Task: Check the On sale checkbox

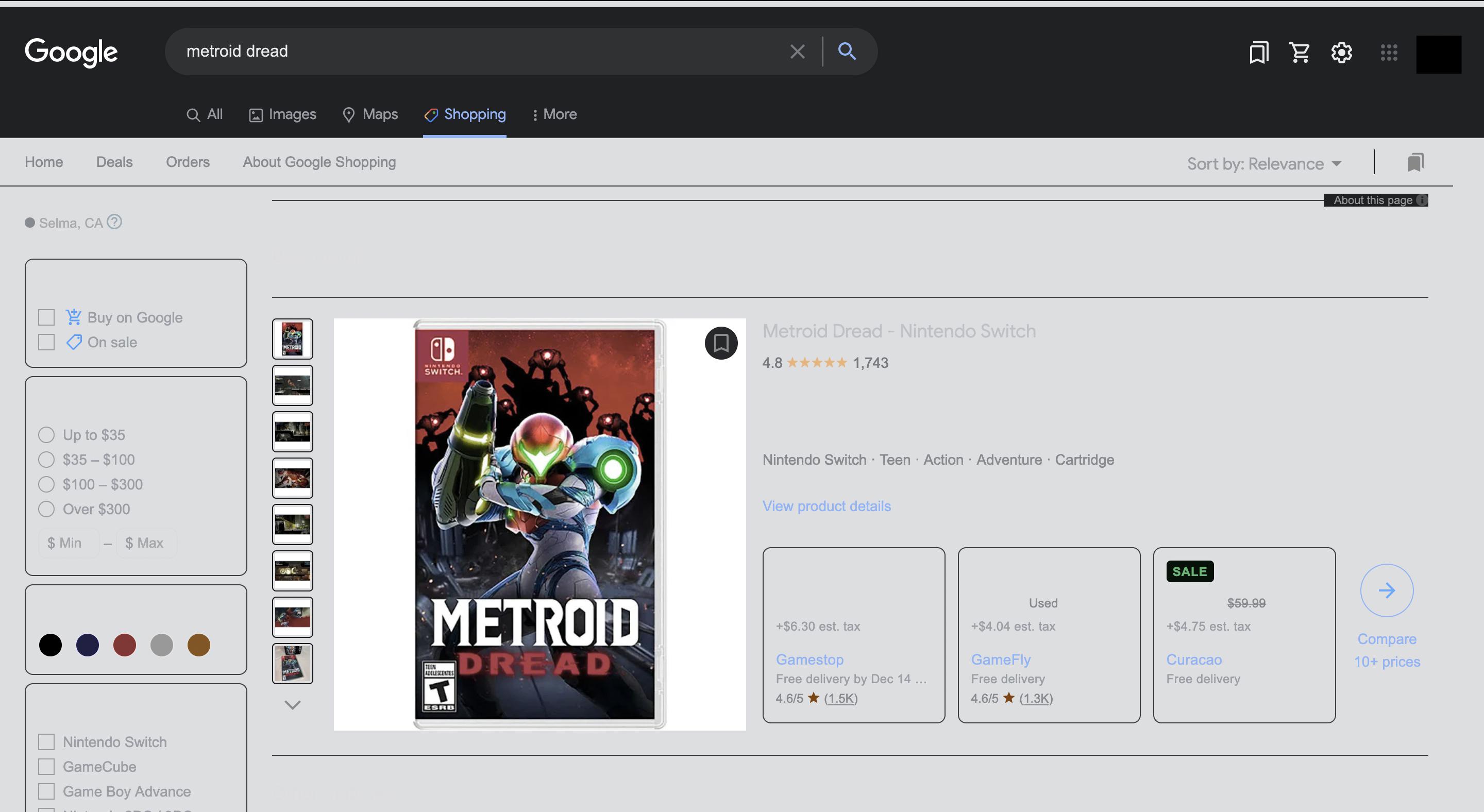Action: pos(46,342)
